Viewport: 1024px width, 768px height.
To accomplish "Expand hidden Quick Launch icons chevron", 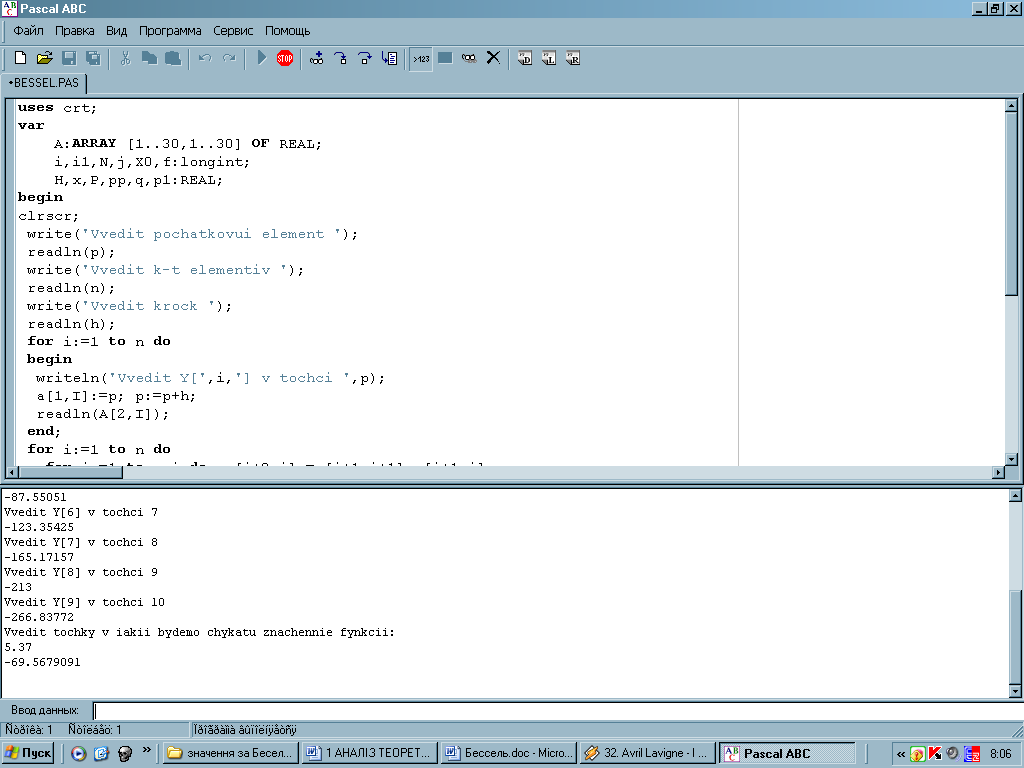I will (147, 750).
